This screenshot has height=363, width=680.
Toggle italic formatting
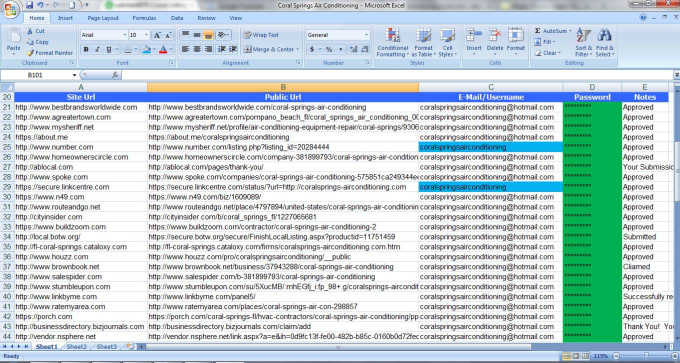(x=97, y=49)
